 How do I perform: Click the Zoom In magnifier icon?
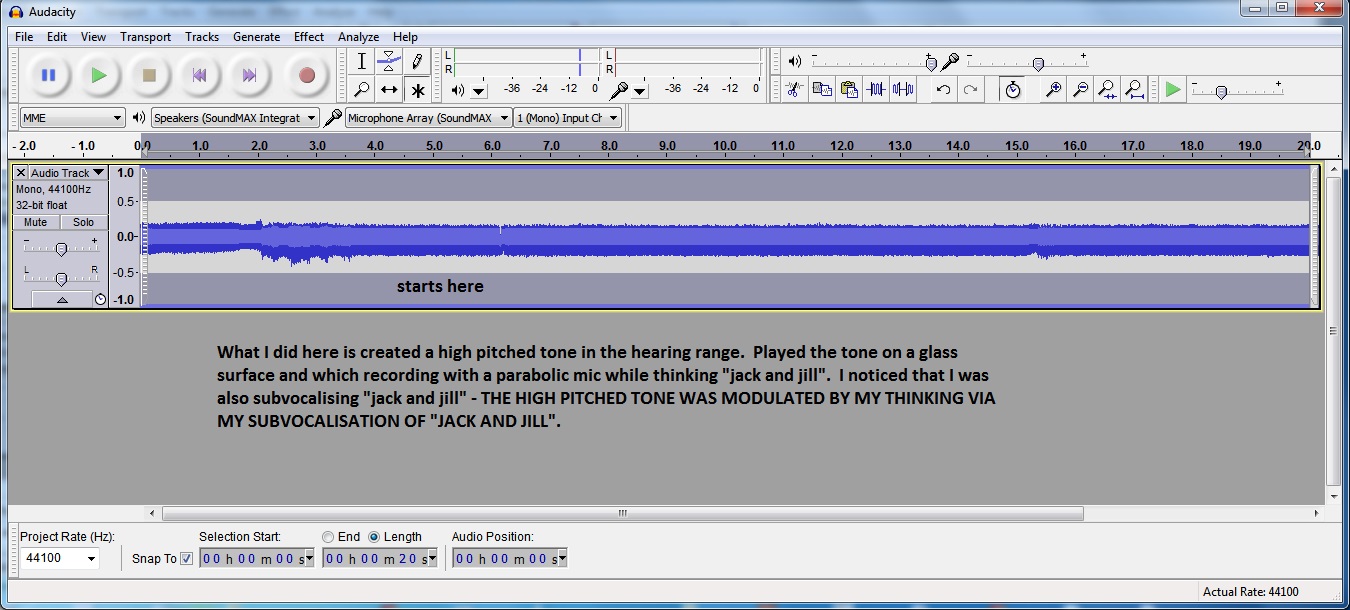pyautogui.click(x=1051, y=89)
